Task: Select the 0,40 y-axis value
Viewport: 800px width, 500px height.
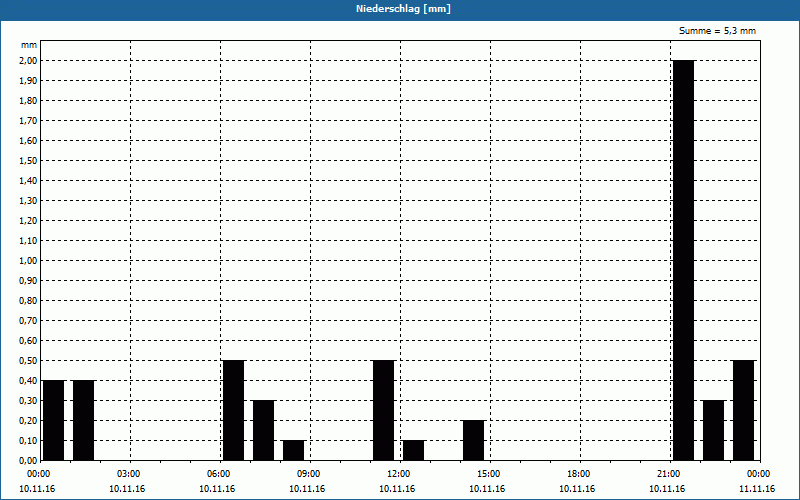Action: click(x=29, y=381)
